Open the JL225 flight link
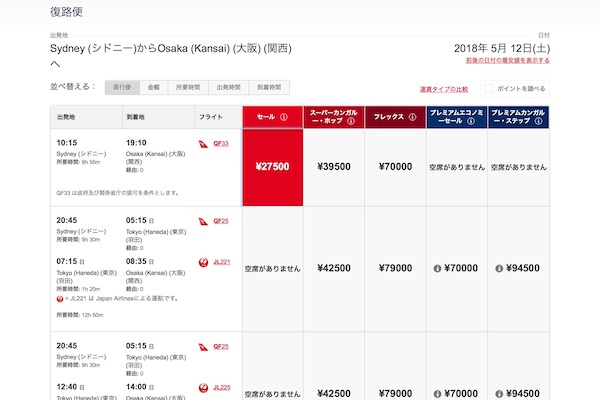This screenshot has width=600, height=400. pyautogui.click(x=222, y=387)
